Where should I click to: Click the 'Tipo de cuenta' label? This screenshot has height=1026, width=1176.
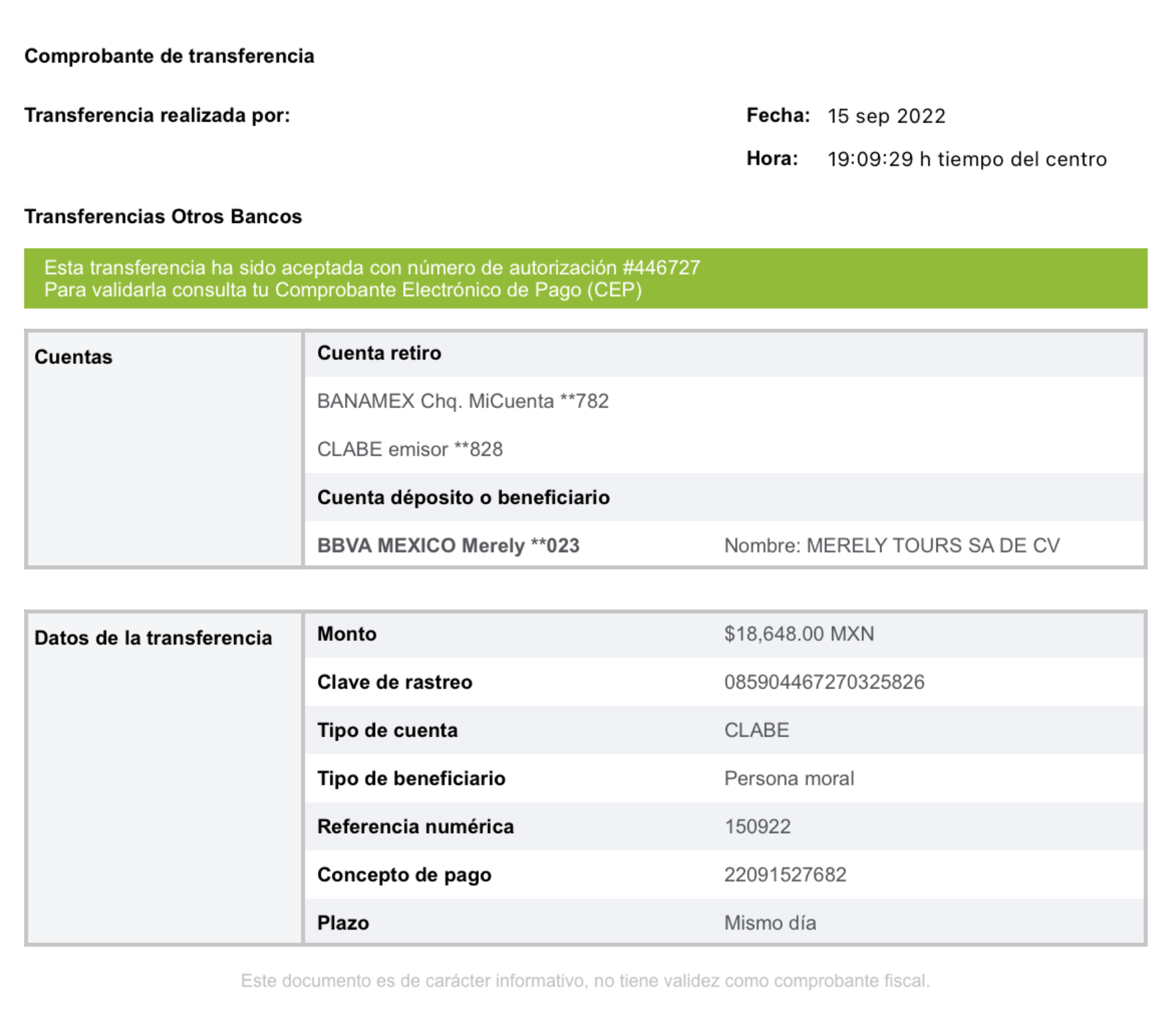(x=387, y=730)
